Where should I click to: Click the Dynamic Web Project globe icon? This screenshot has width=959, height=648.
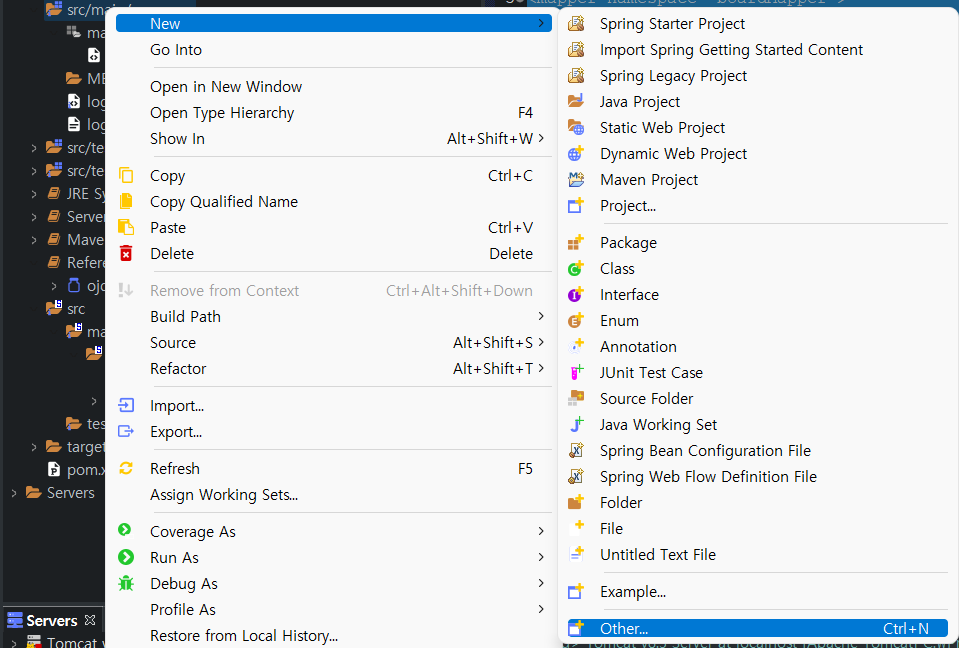576,153
